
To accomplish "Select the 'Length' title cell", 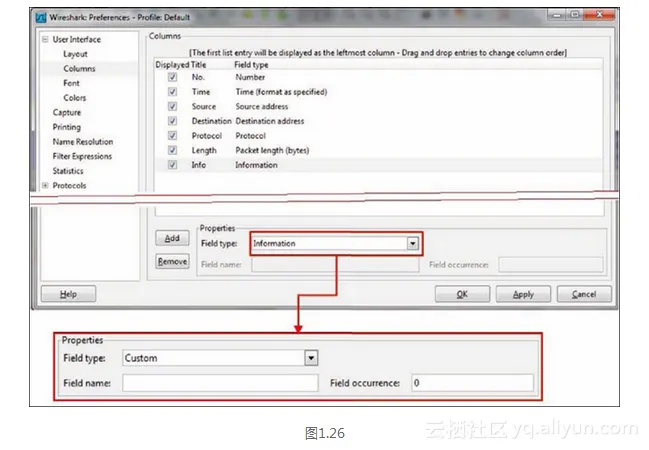I will point(204,150).
